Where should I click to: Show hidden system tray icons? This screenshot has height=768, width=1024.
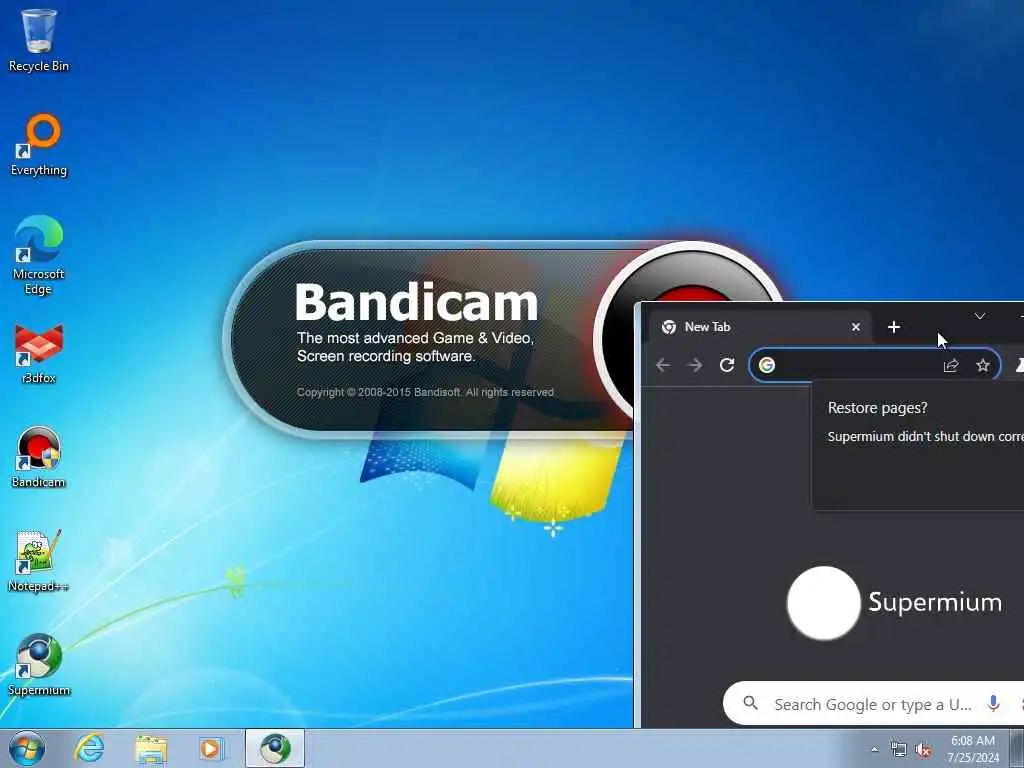(874, 750)
